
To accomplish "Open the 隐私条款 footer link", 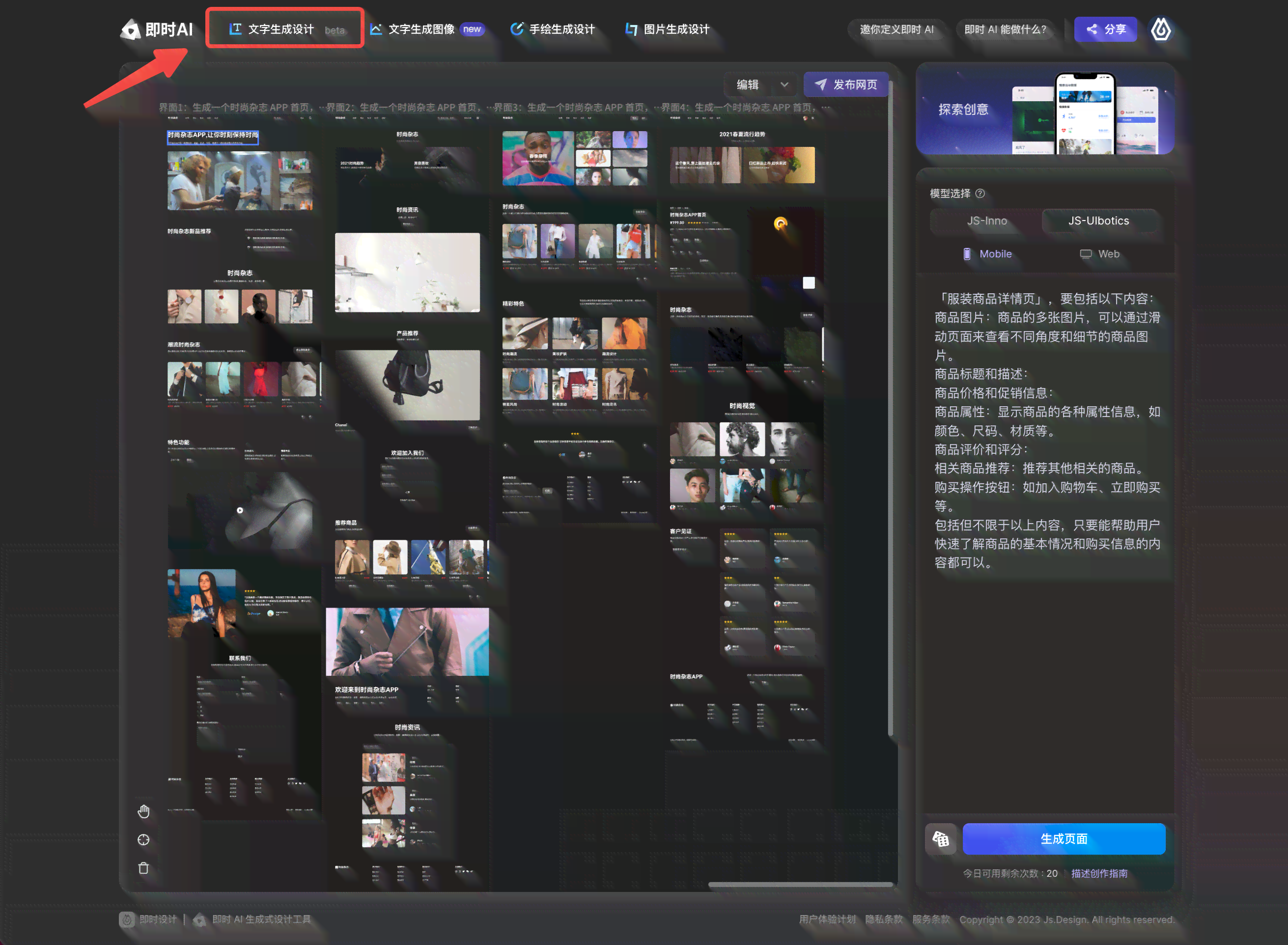I will [884, 919].
